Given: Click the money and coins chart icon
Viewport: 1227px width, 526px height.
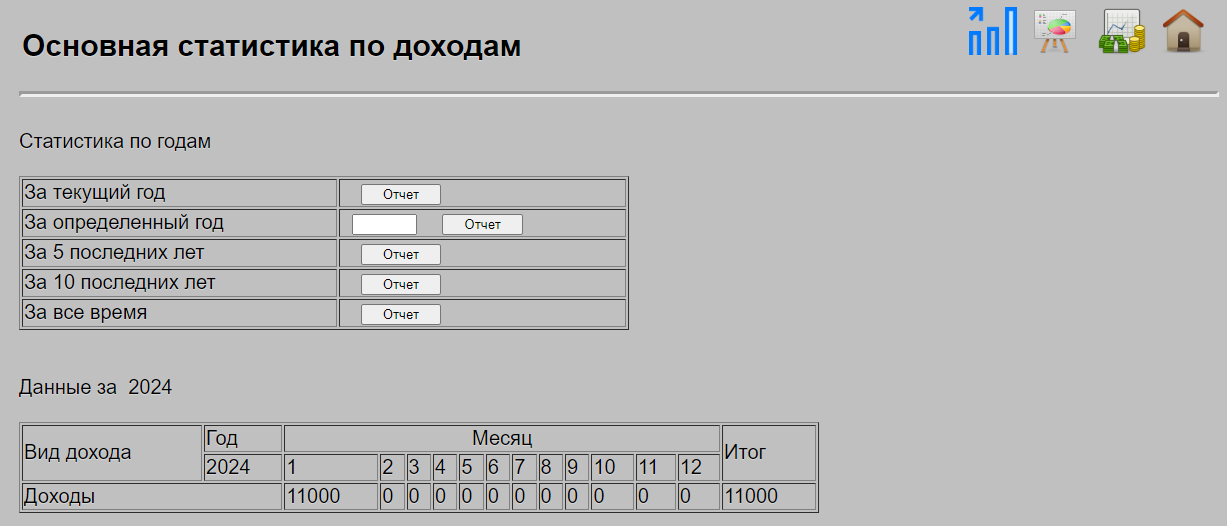Looking at the screenshot, I should click(x=1121, y=31).
